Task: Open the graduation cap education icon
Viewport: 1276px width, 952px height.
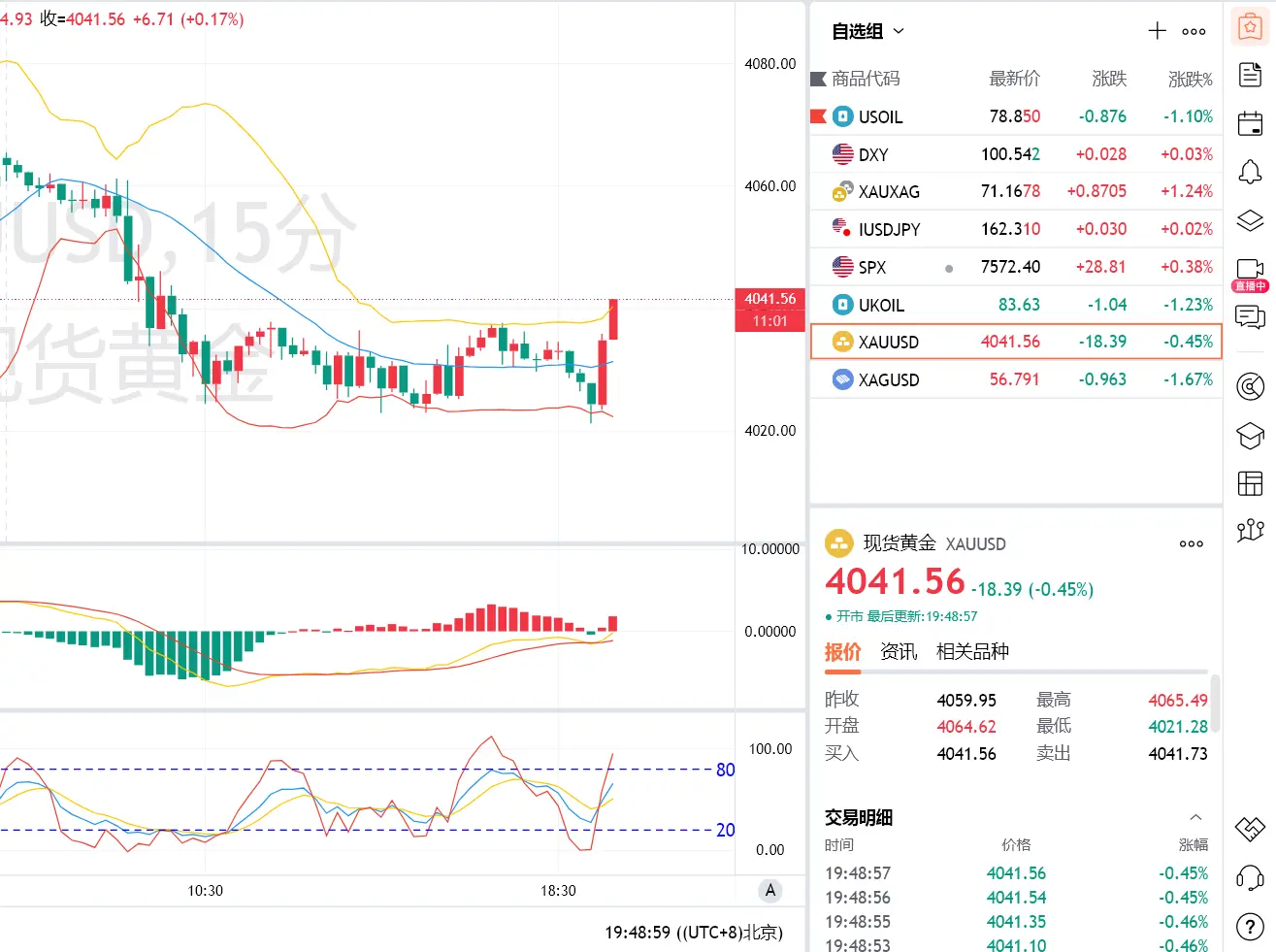Action: click(x=1250, y=436)
